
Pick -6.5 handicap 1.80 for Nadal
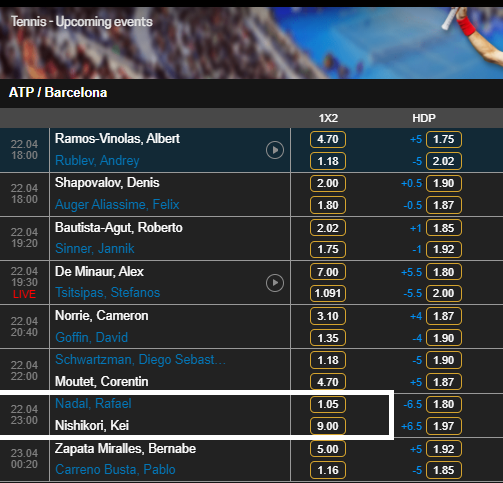pyautogui.click(x=444, y=404)
